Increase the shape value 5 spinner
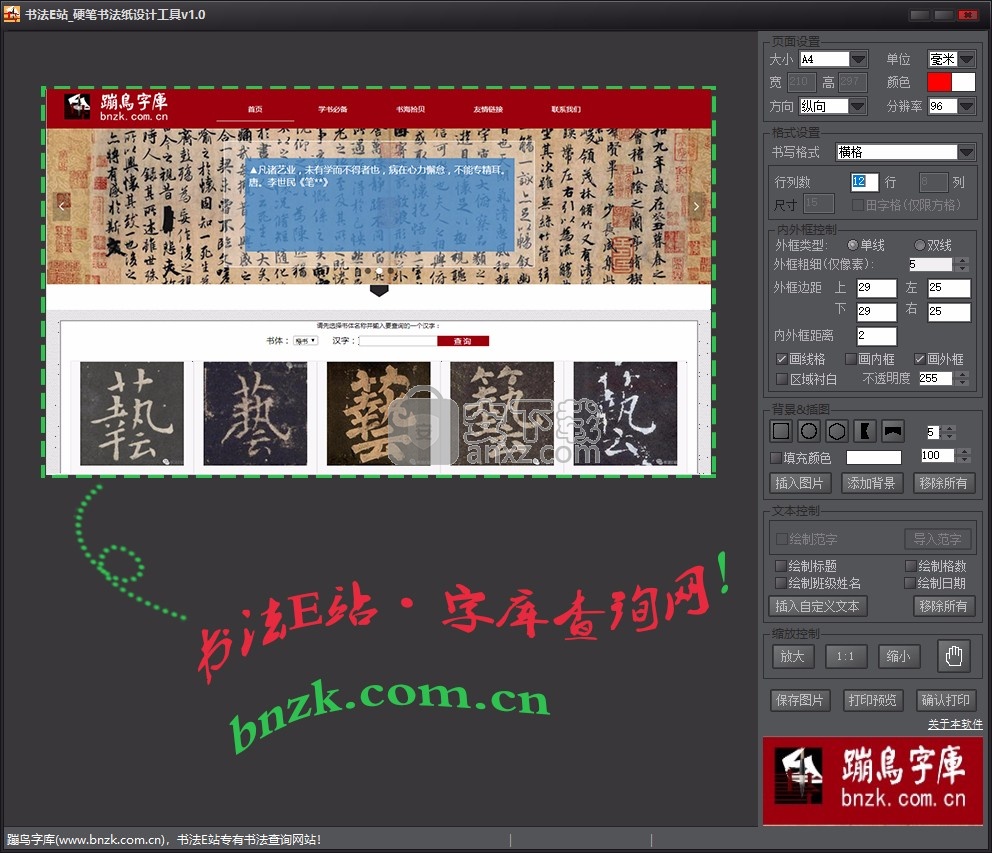992x853 pixels. pos(949,428)
